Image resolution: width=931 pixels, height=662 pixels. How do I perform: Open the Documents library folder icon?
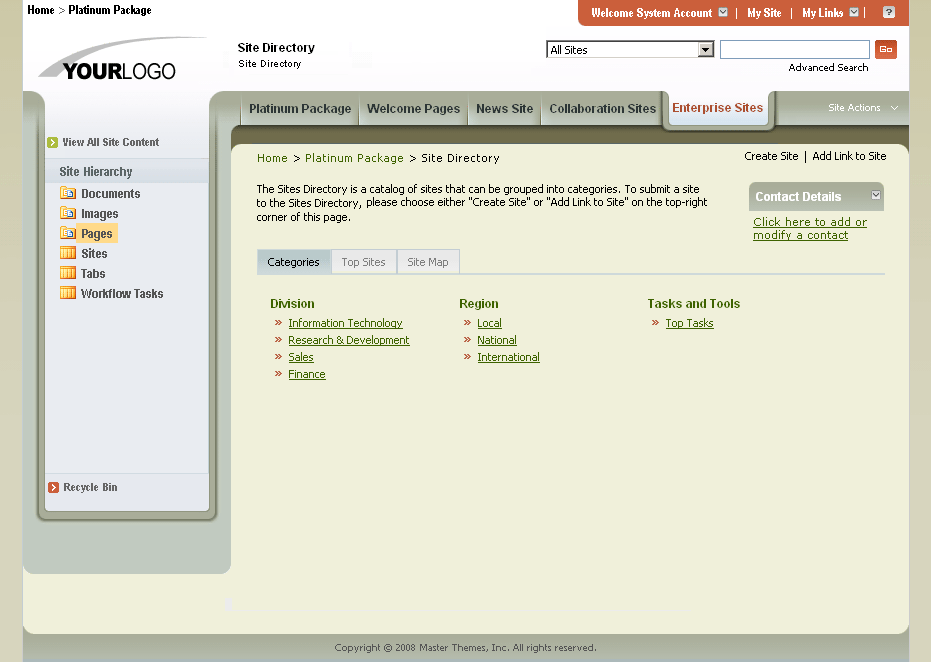coord(66,193)
